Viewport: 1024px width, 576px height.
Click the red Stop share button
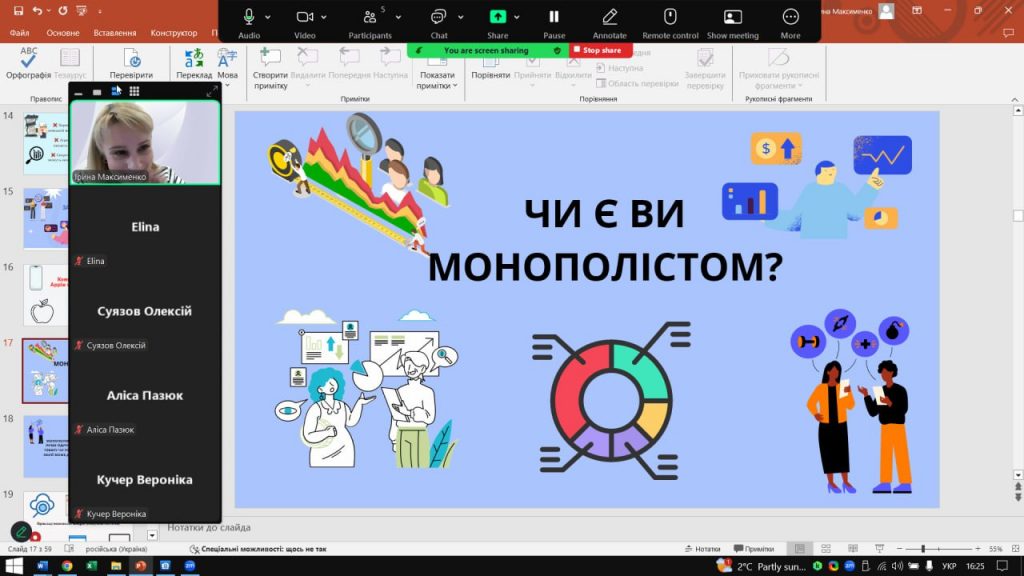click(598, 50)
